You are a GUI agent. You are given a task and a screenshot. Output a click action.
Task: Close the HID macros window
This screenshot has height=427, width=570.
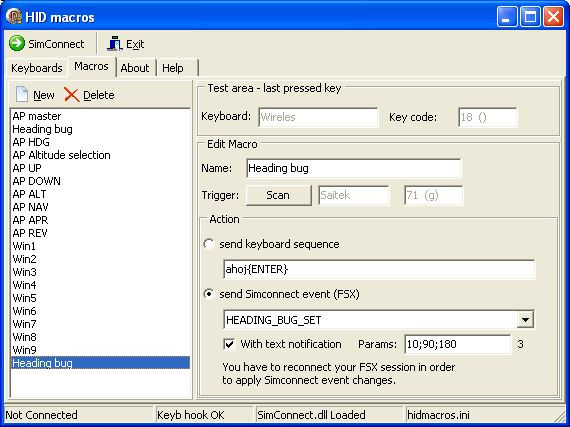tap(553, 17)
